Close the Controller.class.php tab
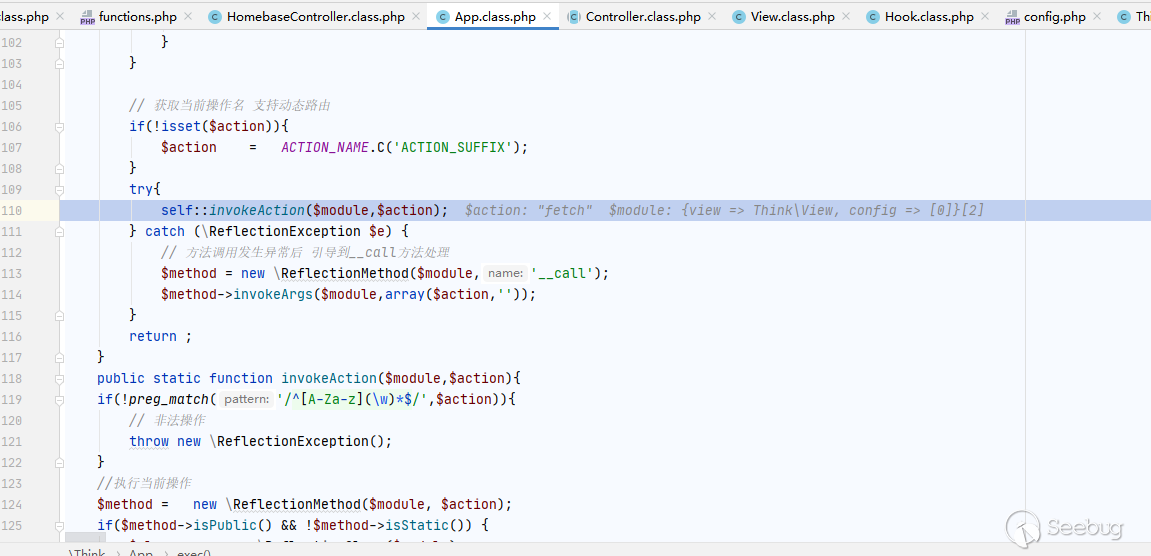This screenshot has width=1151, height=556. pos(712,16)
